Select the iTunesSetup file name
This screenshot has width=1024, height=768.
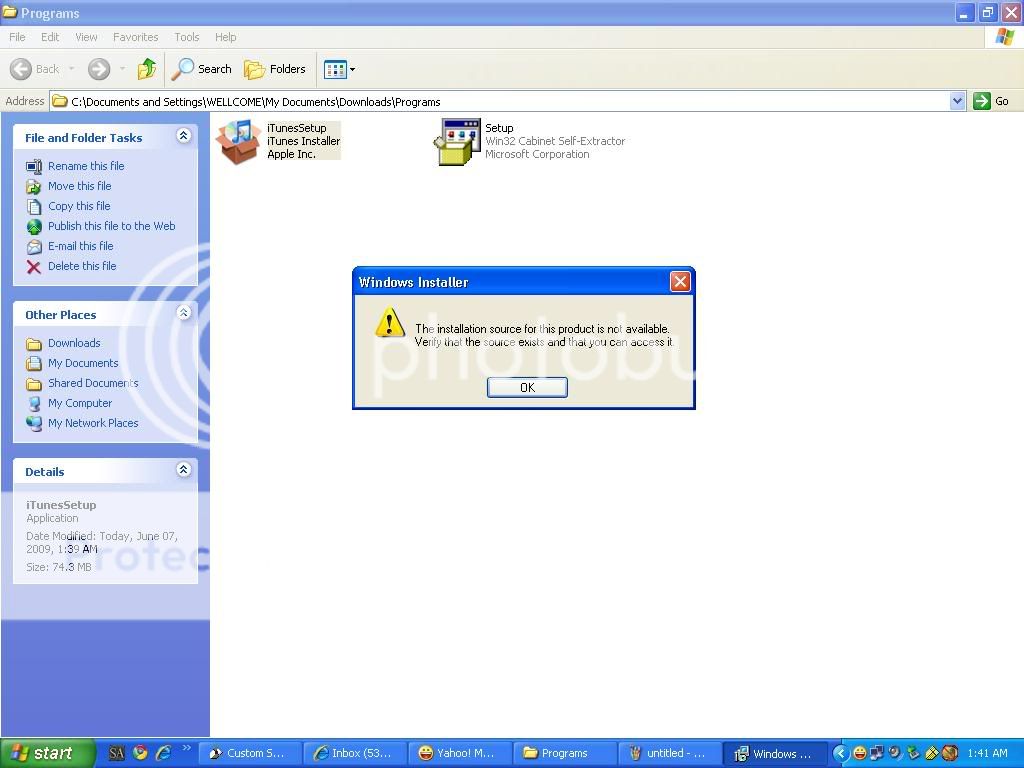click(296, 128)
